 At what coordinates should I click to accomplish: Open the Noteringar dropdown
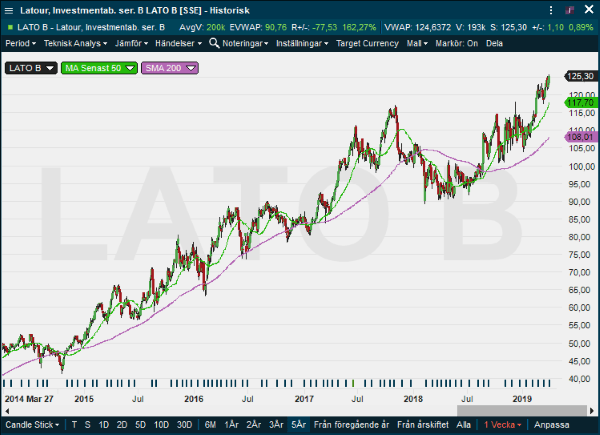pos(245,43)
